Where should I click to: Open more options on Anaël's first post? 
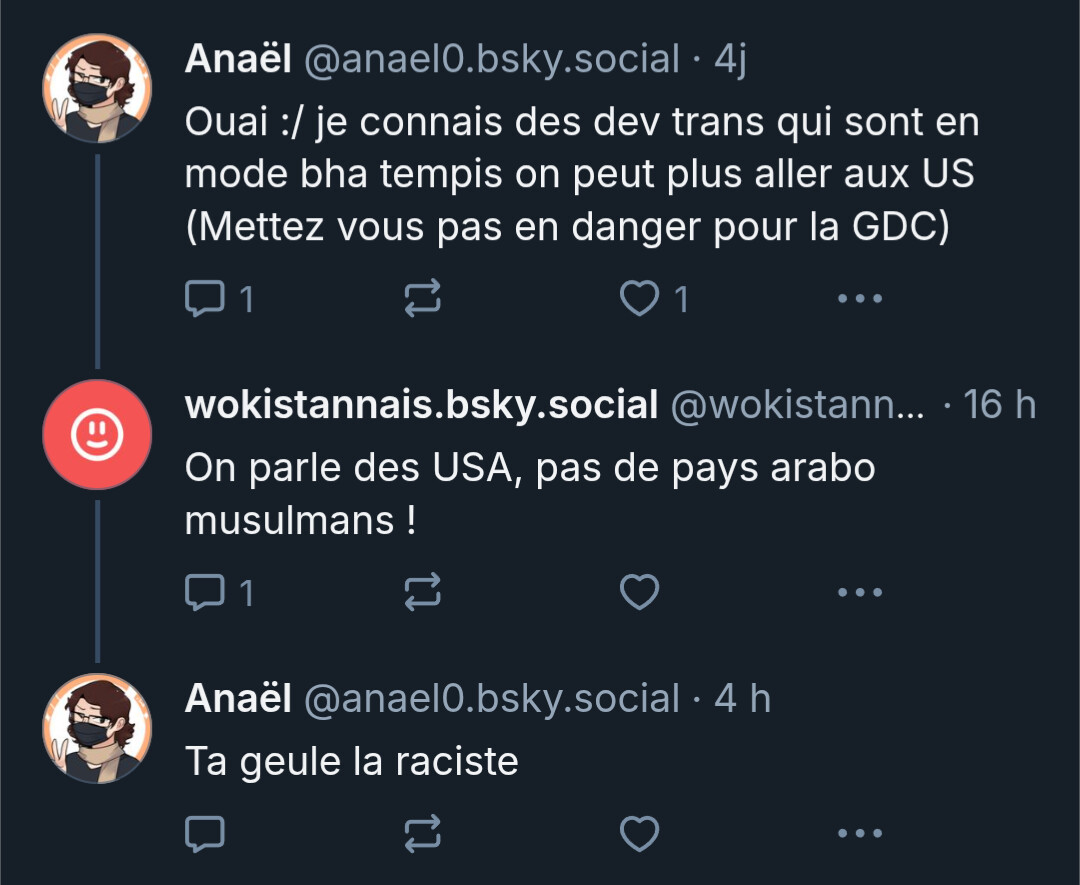pyautogui.click(x=860, y=298)
